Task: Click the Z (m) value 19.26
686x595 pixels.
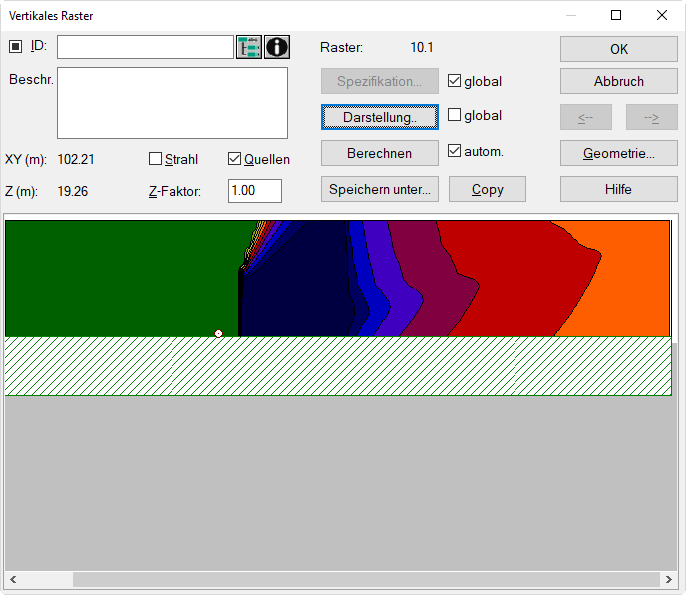Action: [x=73, y=191]
